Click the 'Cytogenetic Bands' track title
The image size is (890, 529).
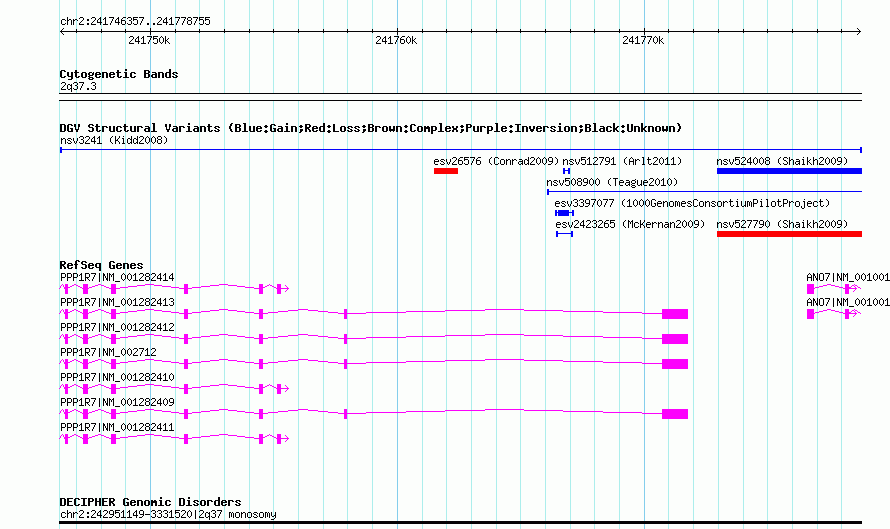(119, 74)
